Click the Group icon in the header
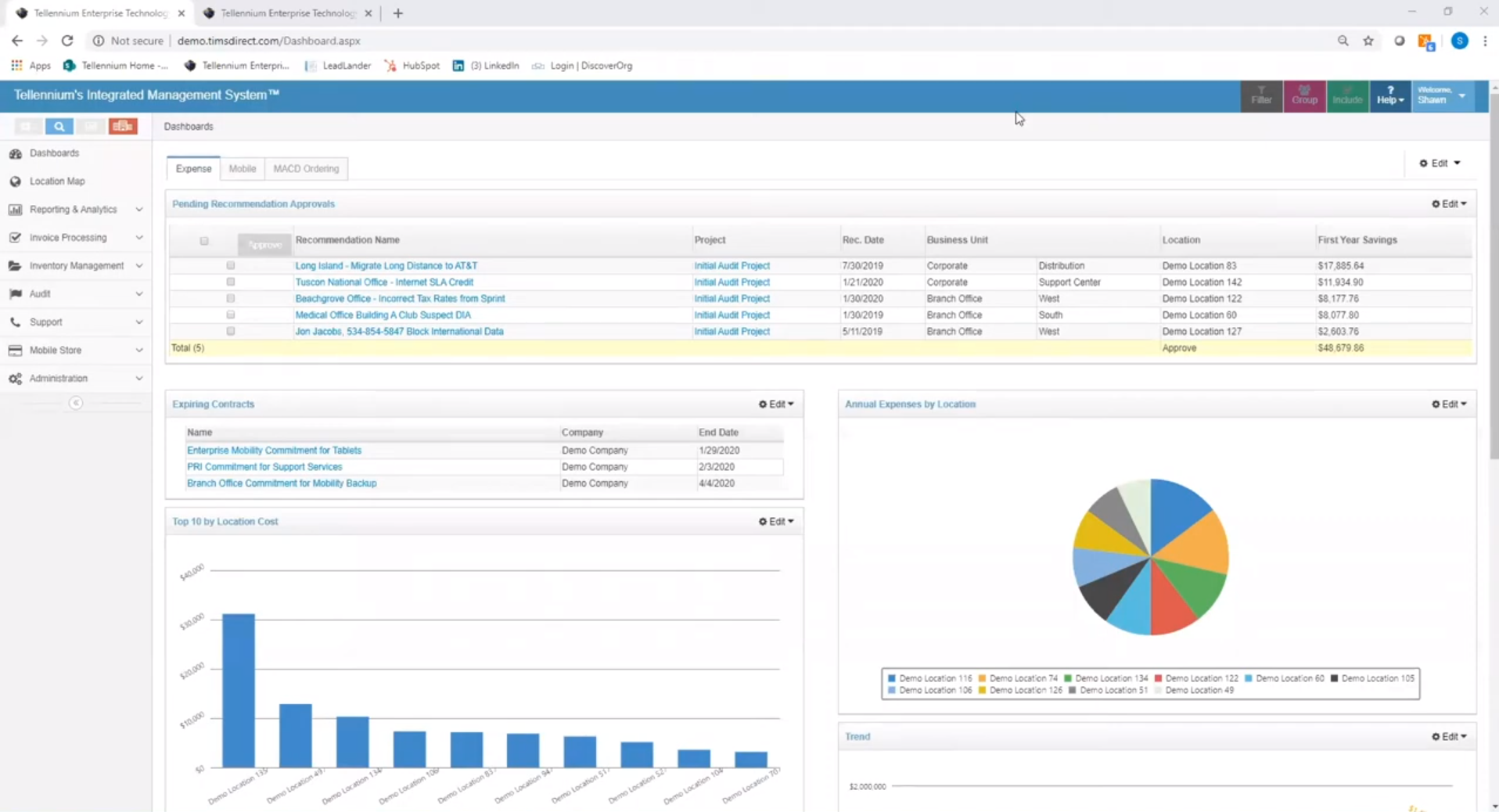 tap(1305, 95)
